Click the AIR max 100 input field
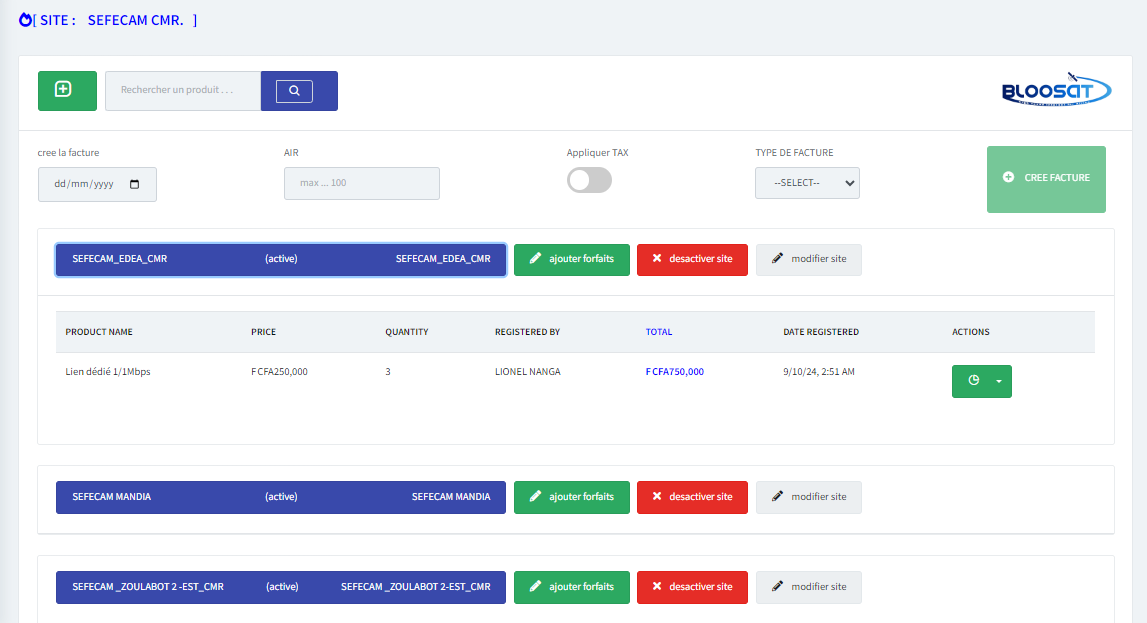This screenshot has height=623, width=1147. pos(361,184)
